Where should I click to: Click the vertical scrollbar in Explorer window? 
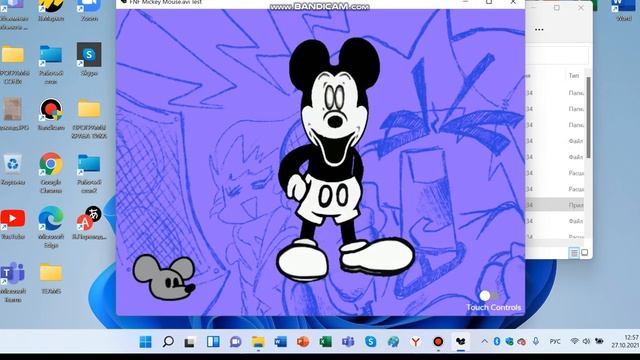point(588,117)
